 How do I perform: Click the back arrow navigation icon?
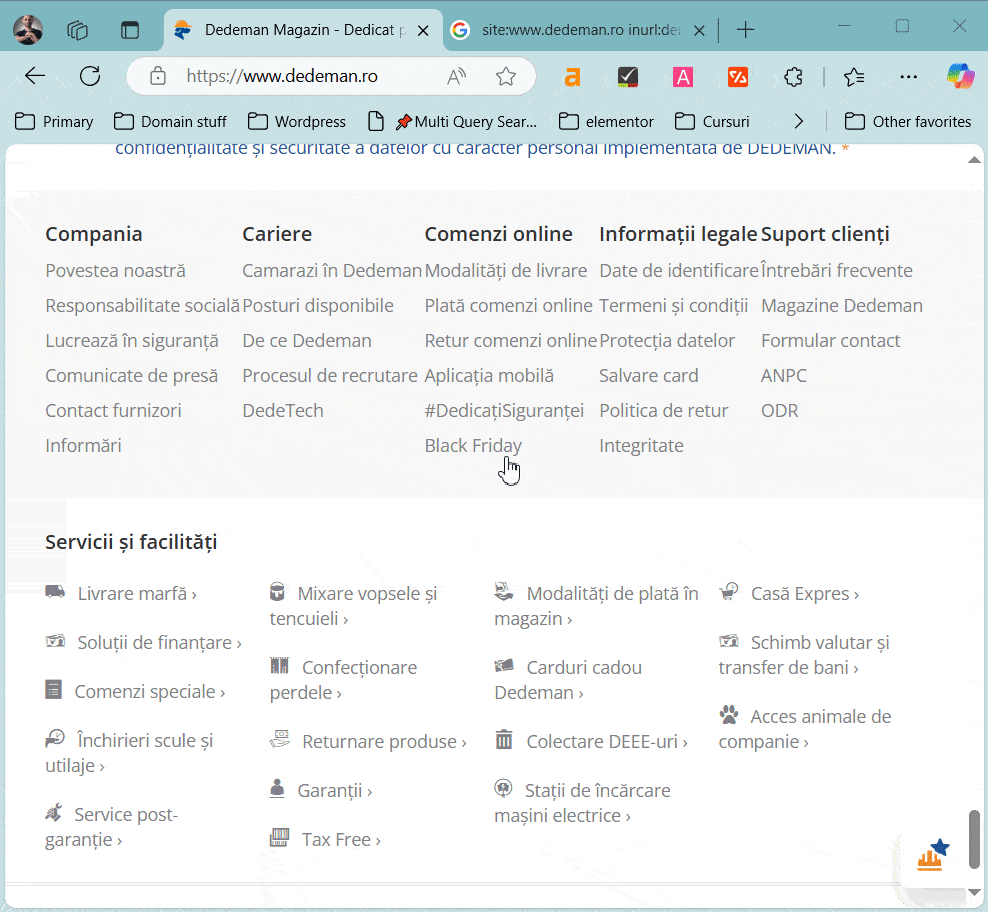pos(35,76)
